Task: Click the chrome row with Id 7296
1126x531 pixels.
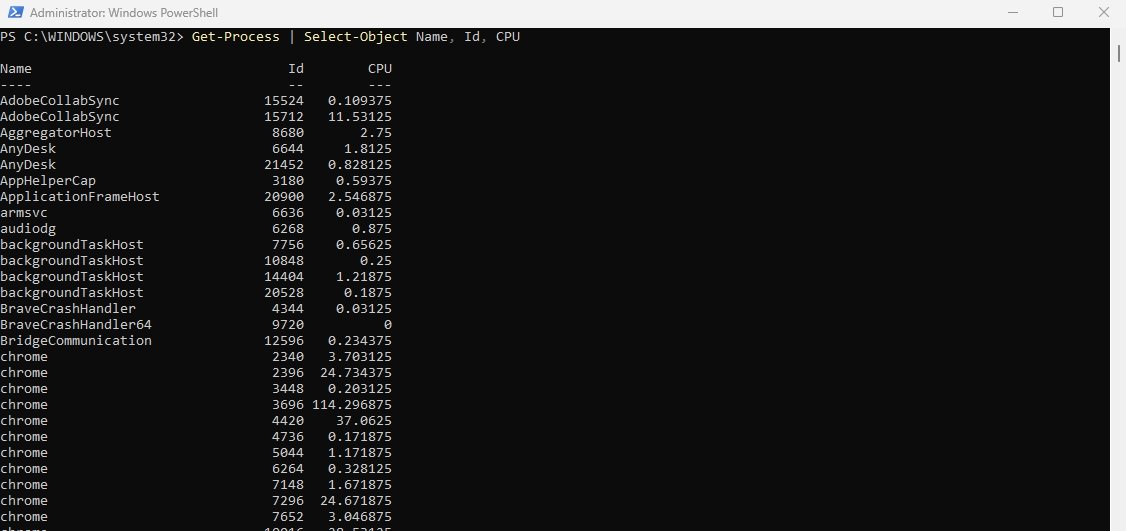Action: pyautogui.click(x=196, y=500)
